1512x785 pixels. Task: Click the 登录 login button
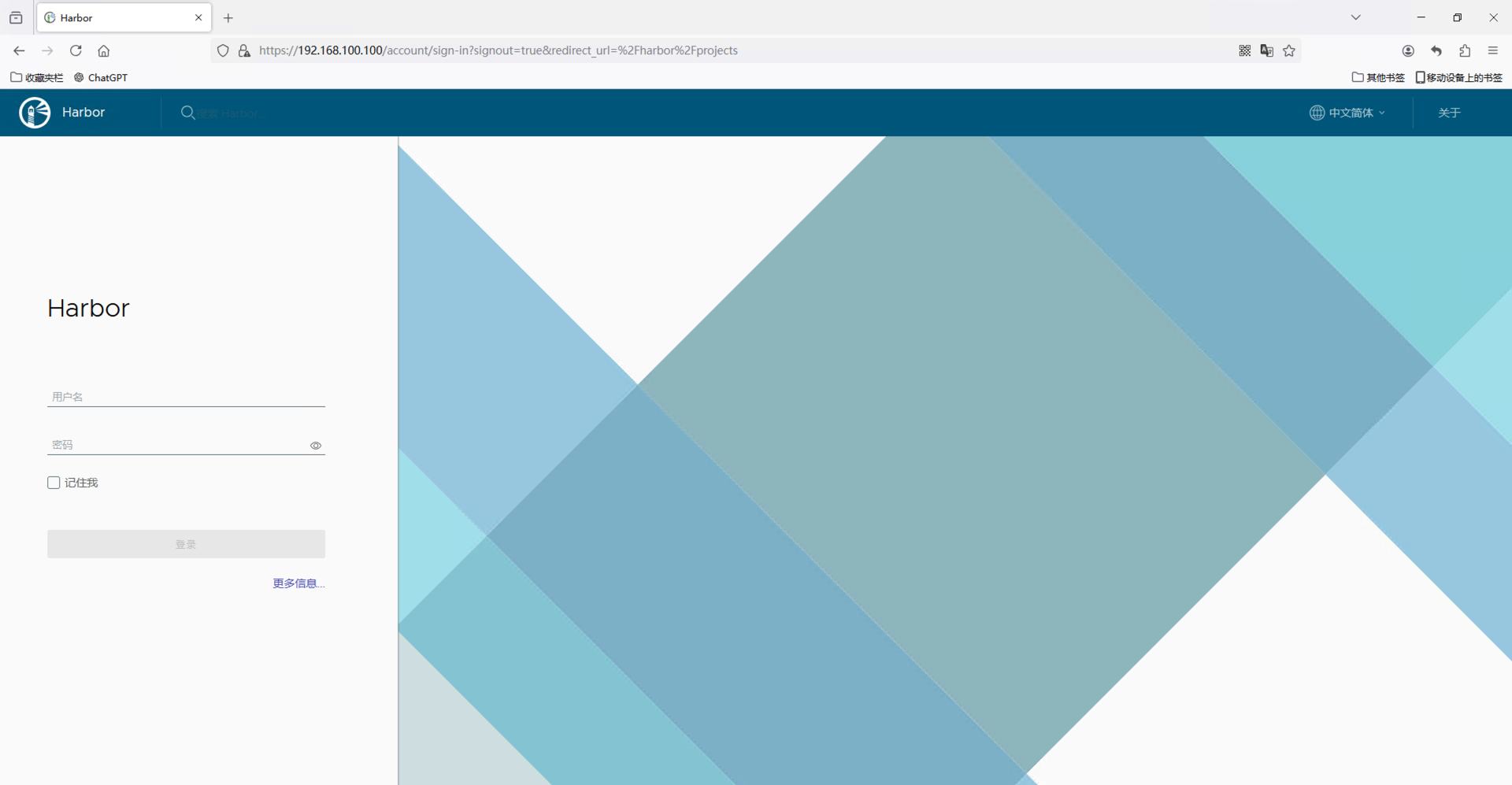click(x=186, y=544)
